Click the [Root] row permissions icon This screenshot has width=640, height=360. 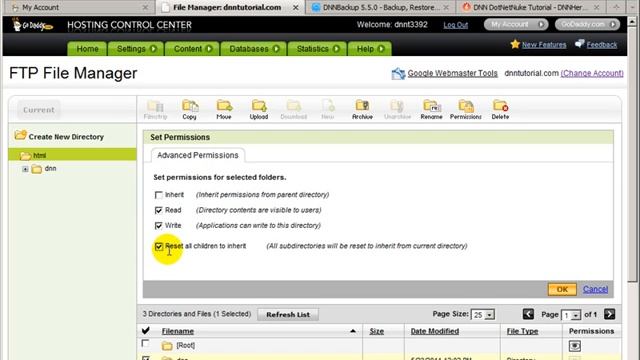[575, 346]
